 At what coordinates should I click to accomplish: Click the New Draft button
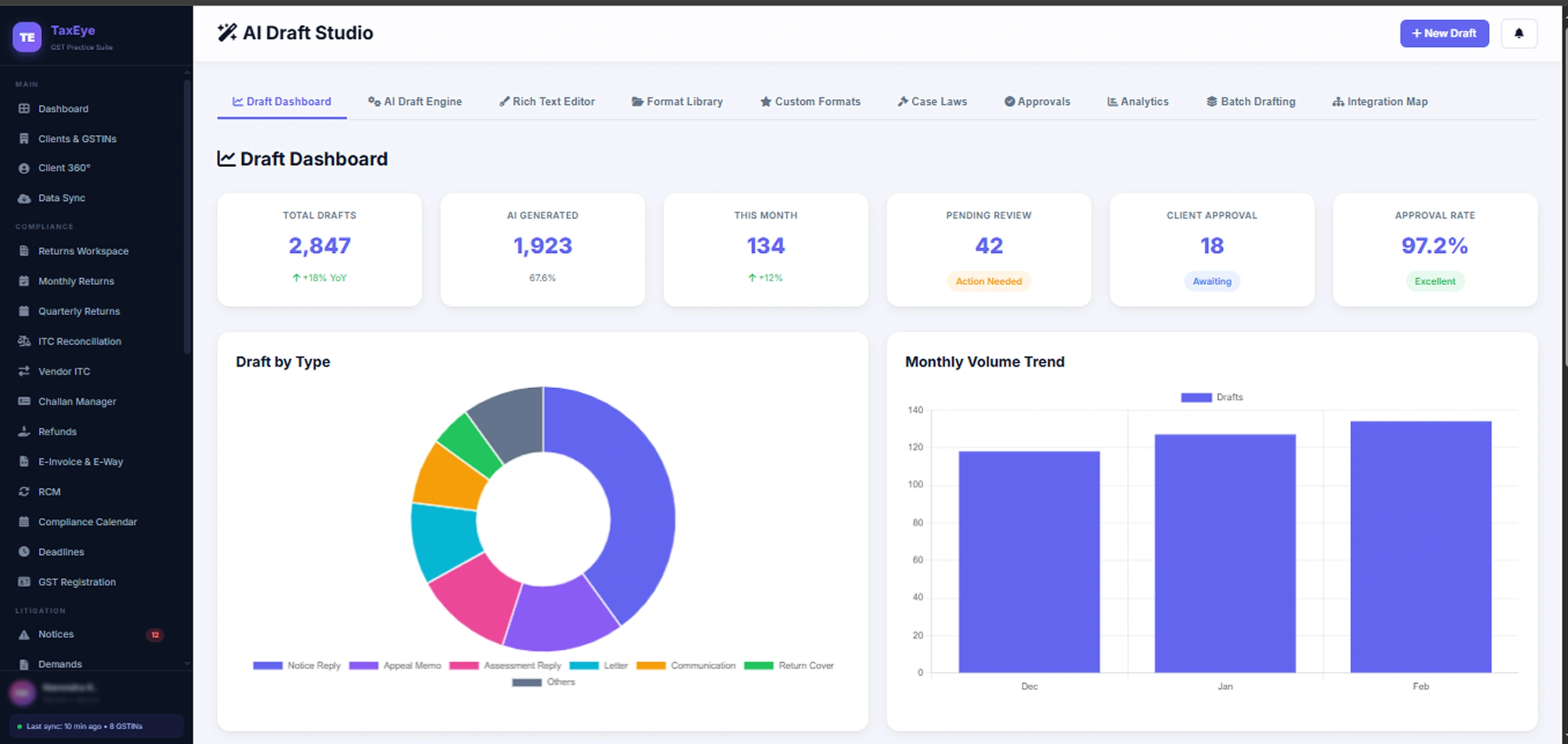(x=1443, y=34)
